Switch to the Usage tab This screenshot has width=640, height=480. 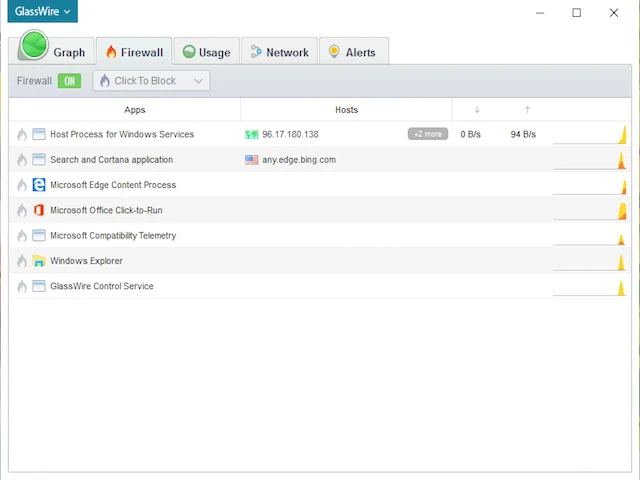point(206,52)
